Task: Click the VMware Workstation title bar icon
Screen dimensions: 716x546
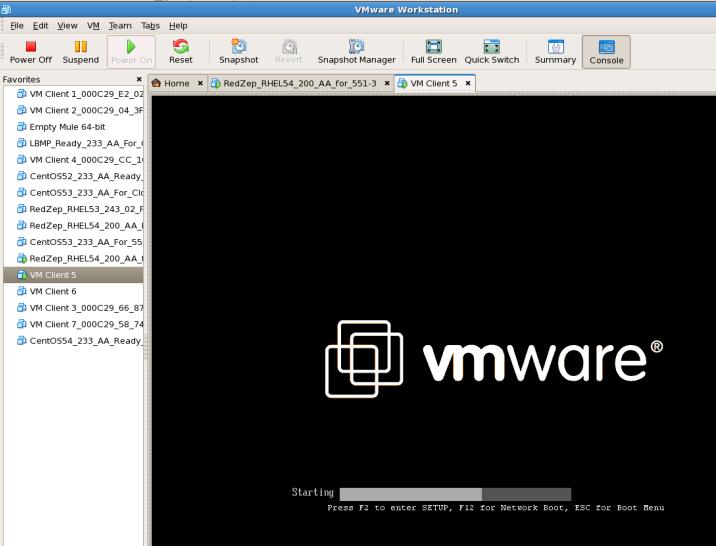Action: pos(6,9)
